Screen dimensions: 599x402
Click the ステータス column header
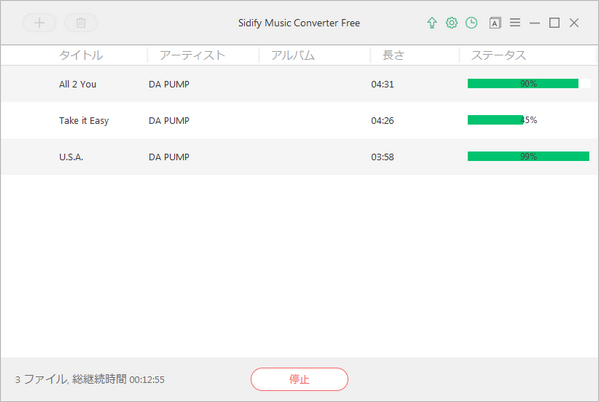pyautogui.click(x=499, y=55)
